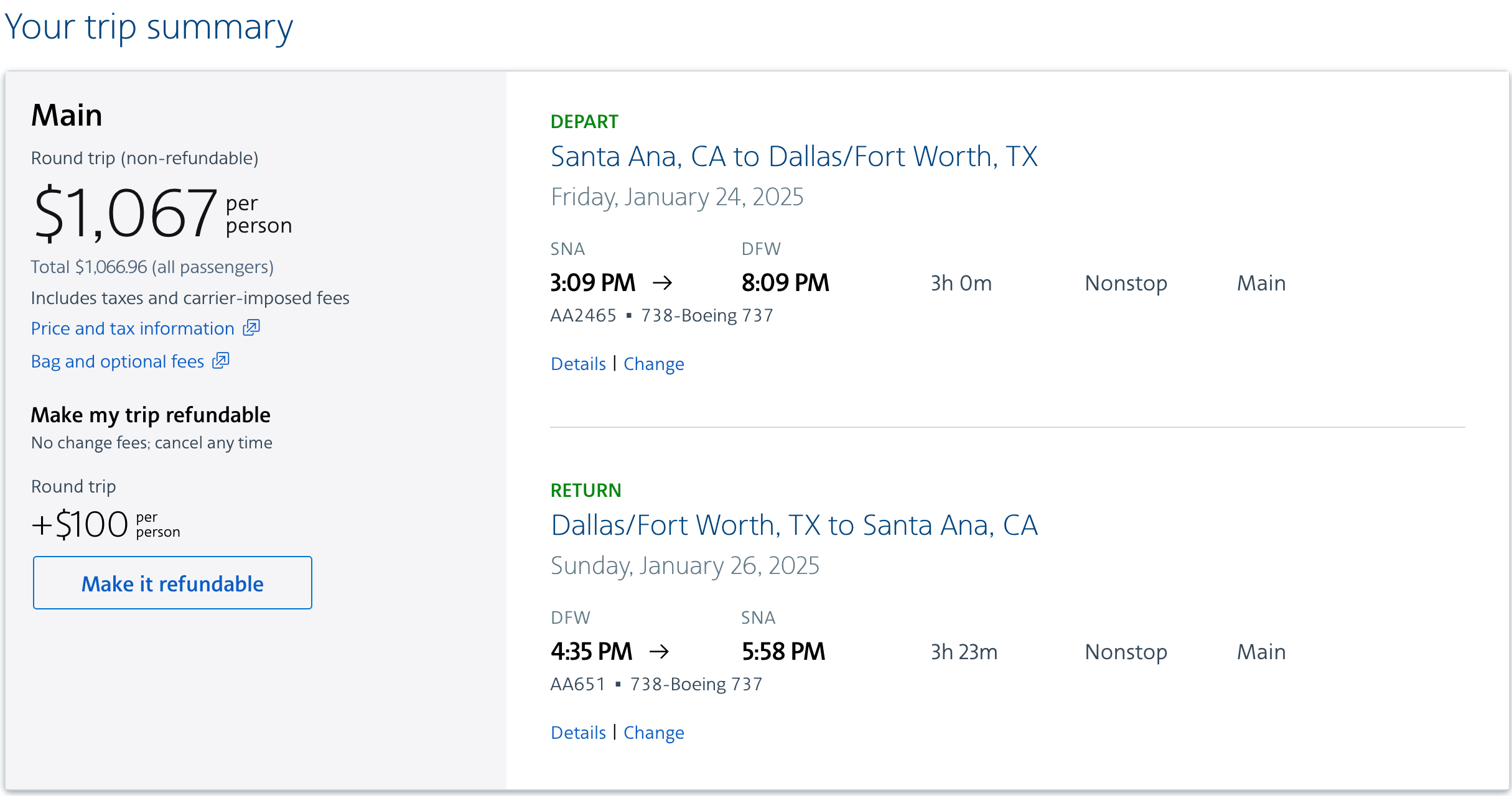Click the Total $1,066.96 all passengers text
The width and height of the screenshot is (1512, 796).
click(x=152, y=266)
